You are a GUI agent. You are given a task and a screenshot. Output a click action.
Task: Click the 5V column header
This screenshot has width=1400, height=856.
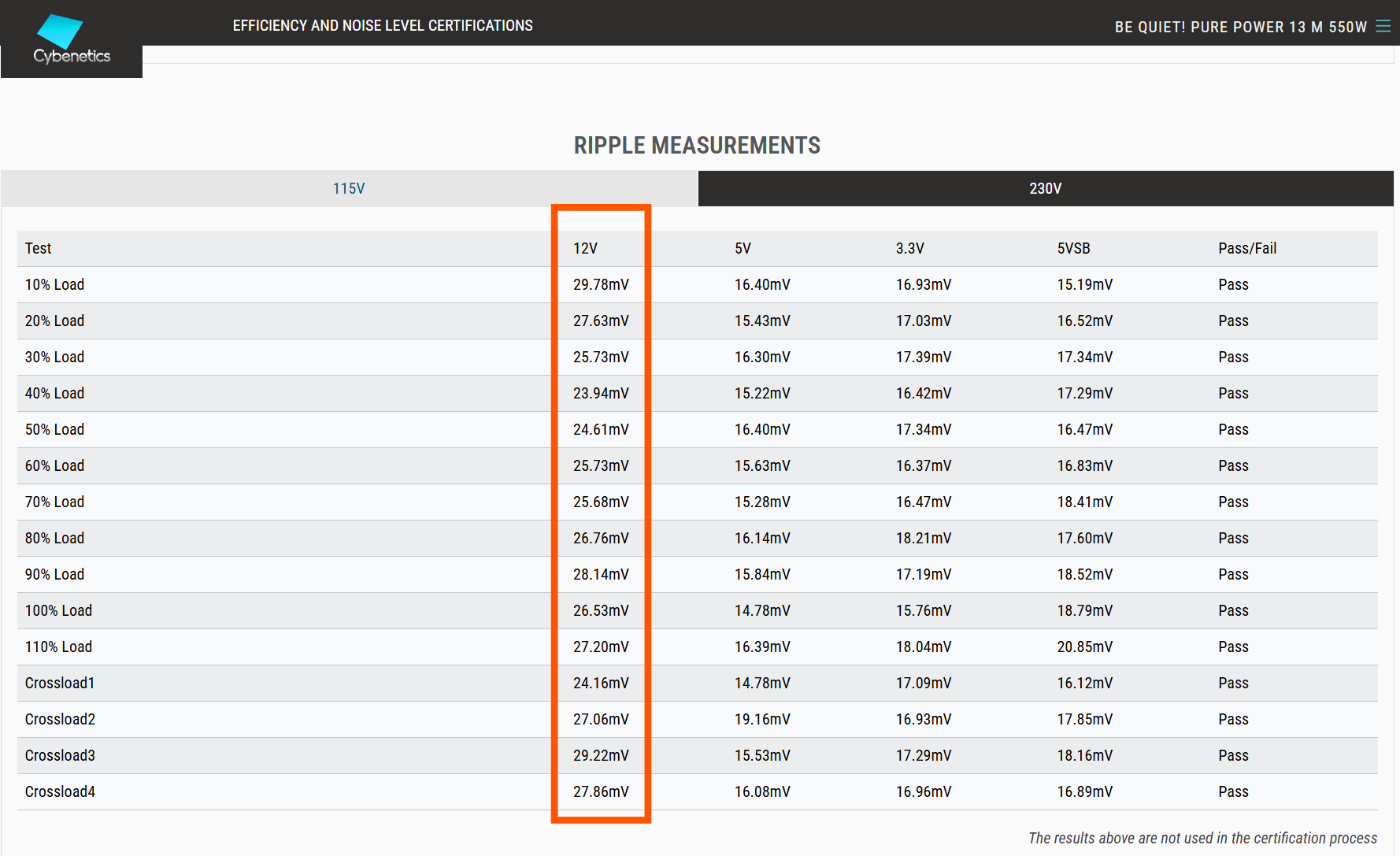(x=743, y=248)
